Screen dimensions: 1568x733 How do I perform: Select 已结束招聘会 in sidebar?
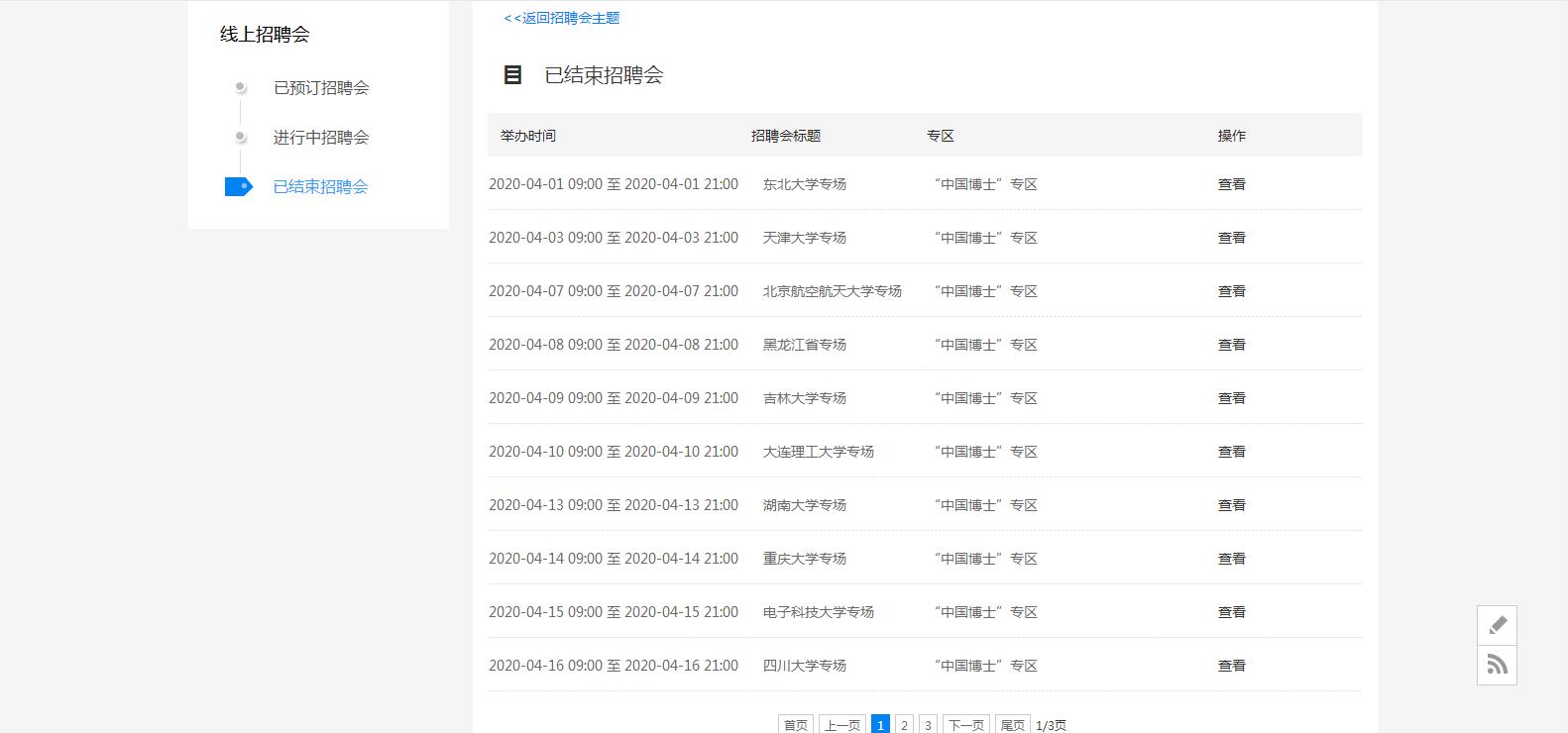click(x=321, y=186)
